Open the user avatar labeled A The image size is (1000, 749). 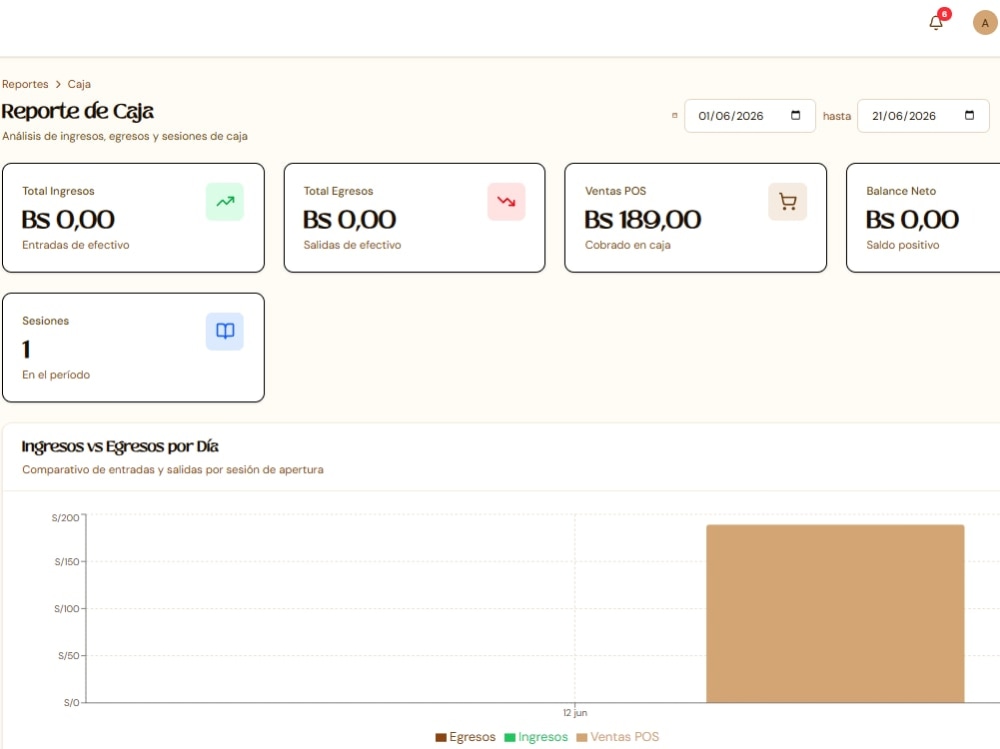(985, 23)
